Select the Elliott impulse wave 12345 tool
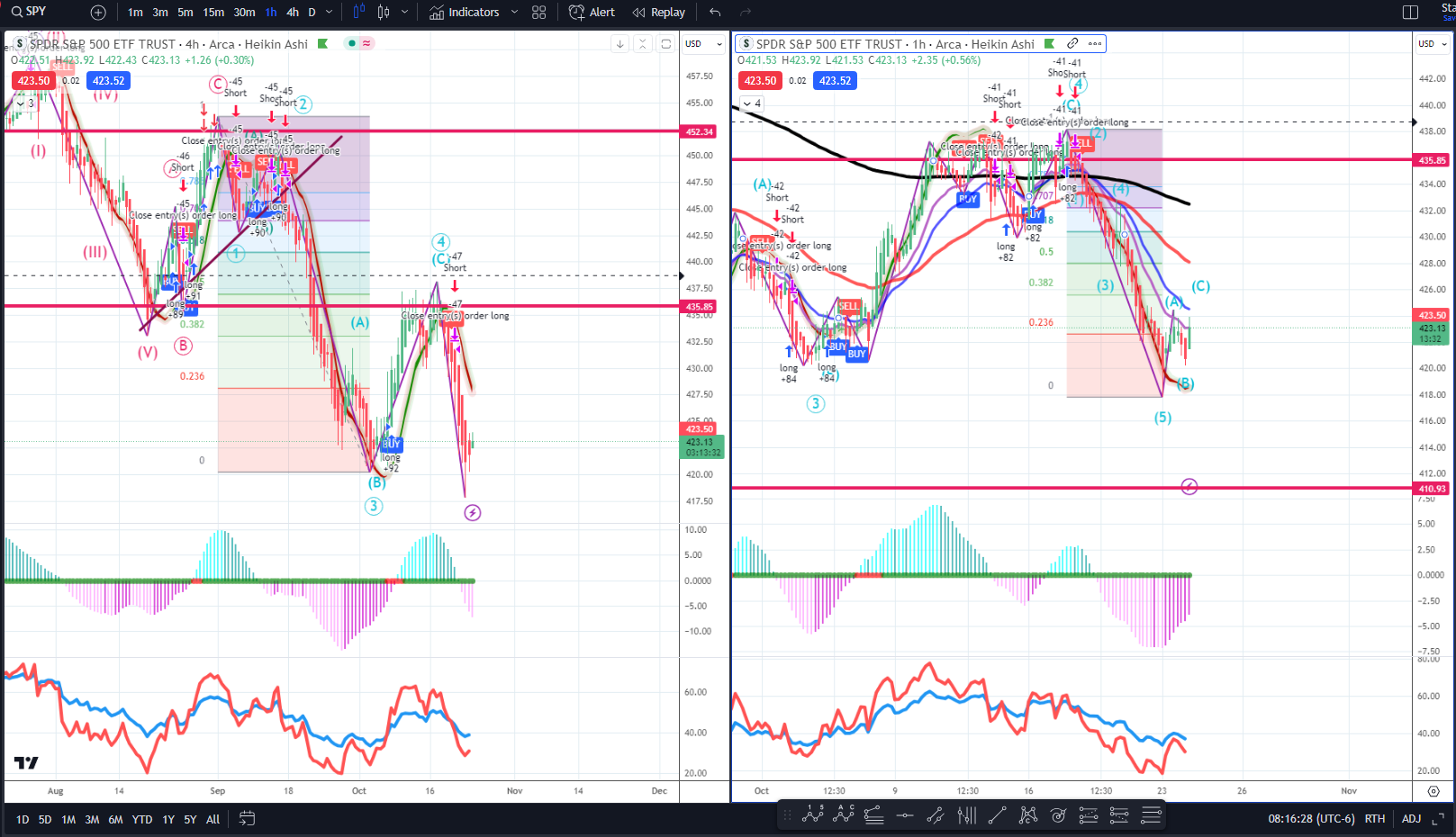This screenshot has height=837, width=1456. 813,815
